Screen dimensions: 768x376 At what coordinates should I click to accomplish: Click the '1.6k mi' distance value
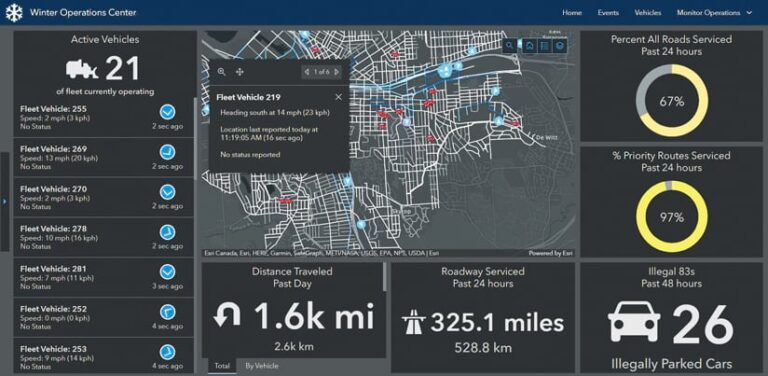coord(313,316)
